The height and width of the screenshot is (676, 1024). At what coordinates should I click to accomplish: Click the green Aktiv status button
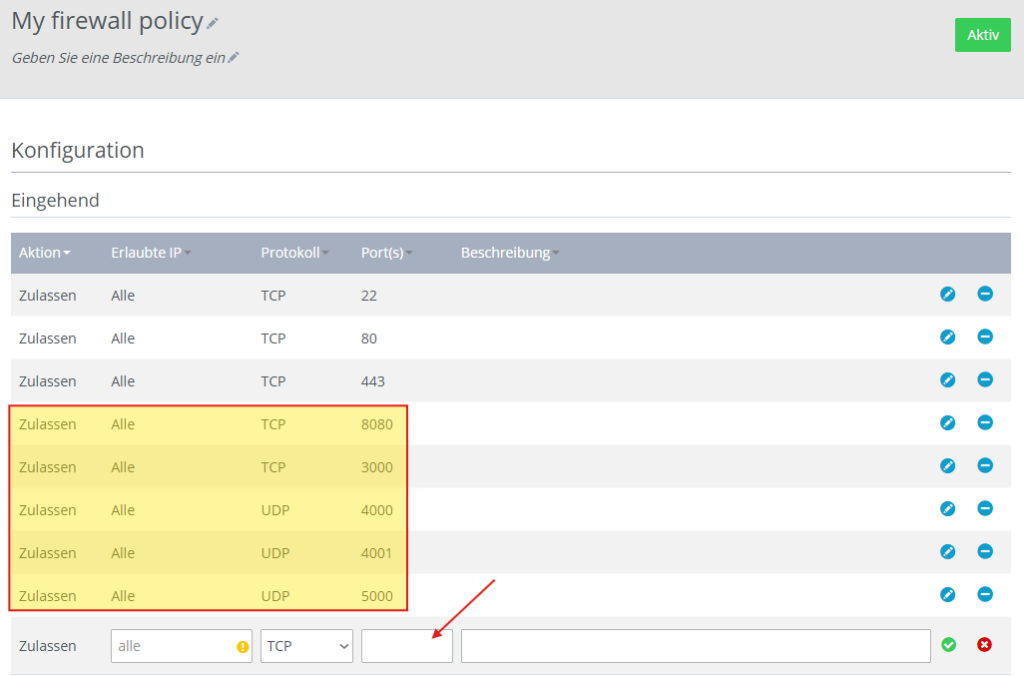click(x=982, y=35)
